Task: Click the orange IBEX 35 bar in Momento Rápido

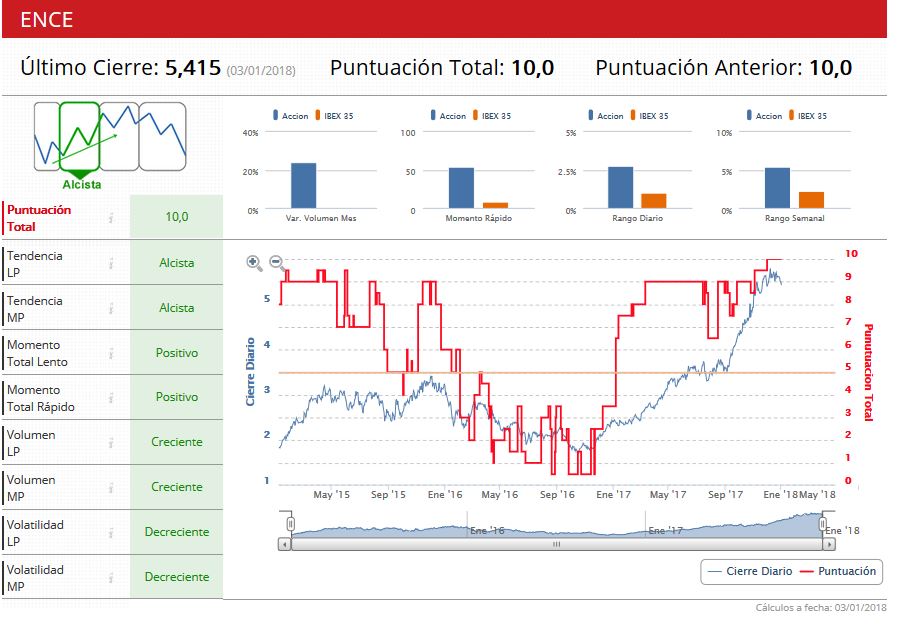Action: [495, 205]
